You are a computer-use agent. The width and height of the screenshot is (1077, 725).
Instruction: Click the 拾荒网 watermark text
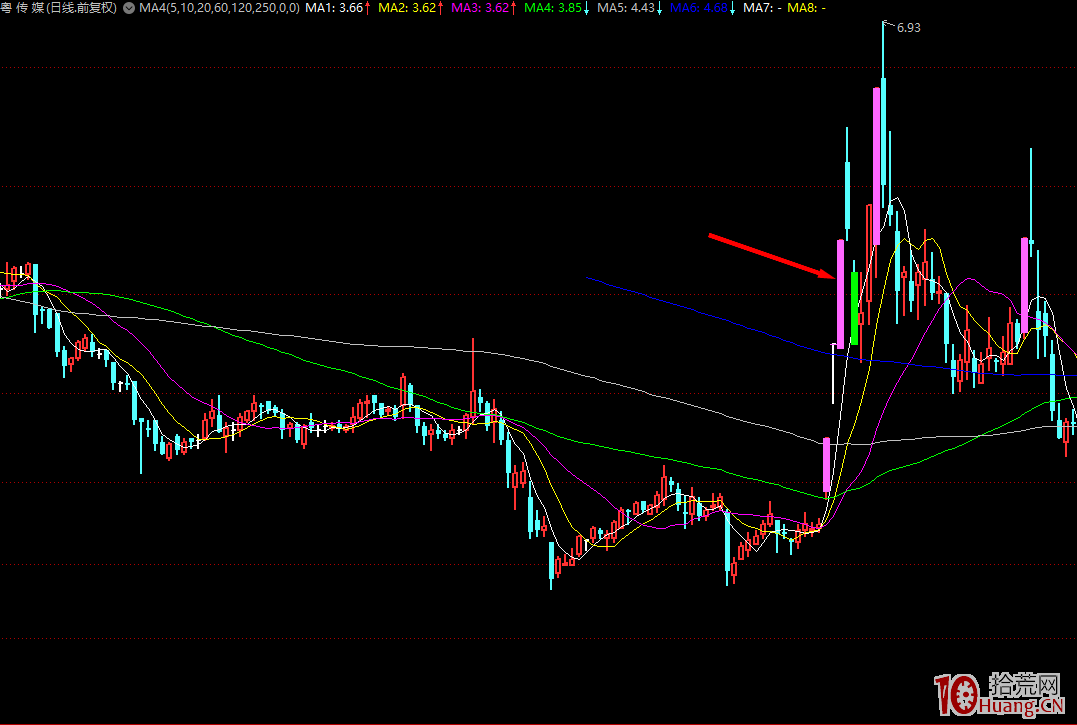1024,685
